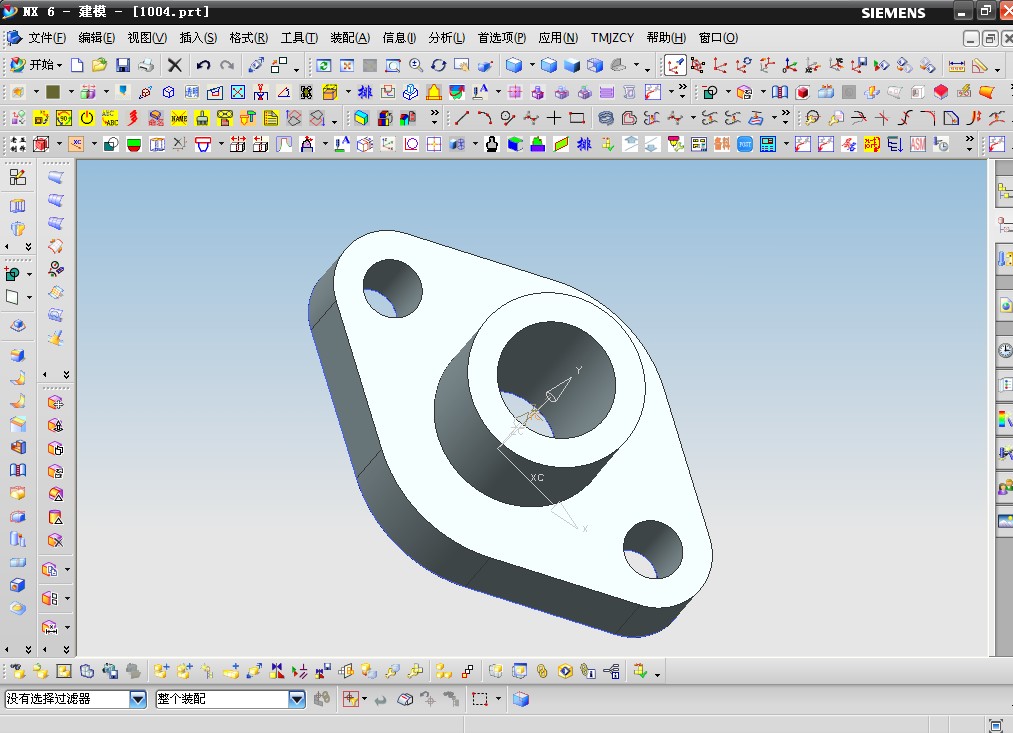The image size is (1013, 733).
Task: Fit the view to window
Action: tap(347, 65)
